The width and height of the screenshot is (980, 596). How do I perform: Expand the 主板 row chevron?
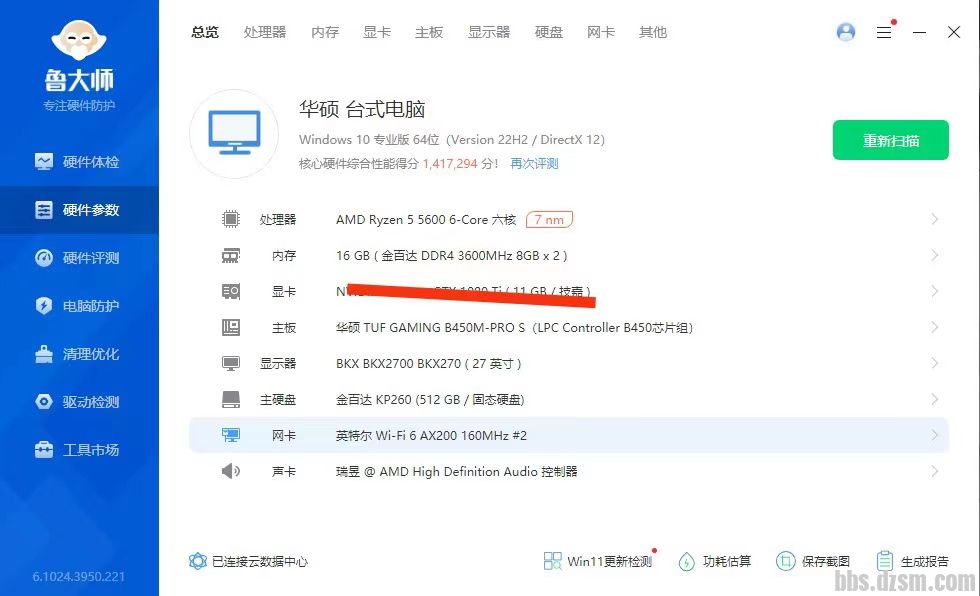point(934,327)
